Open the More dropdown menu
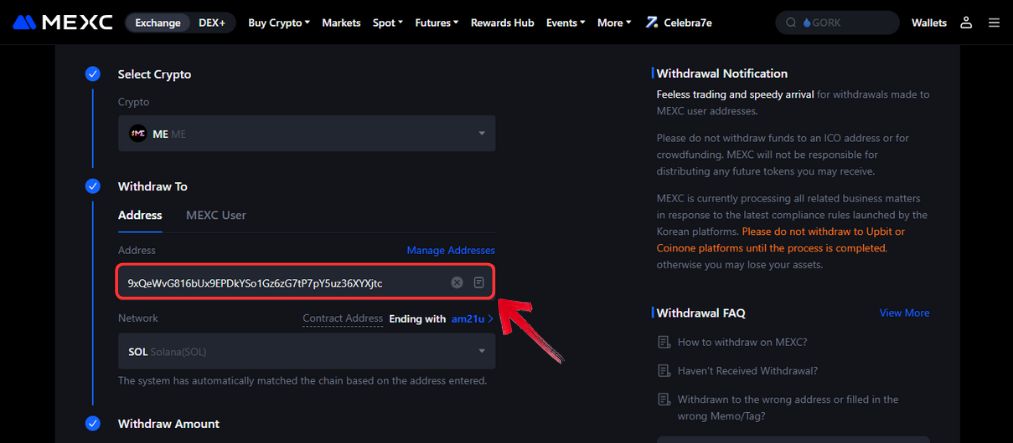Viewport: 1013px width, 443px height. 614,23
